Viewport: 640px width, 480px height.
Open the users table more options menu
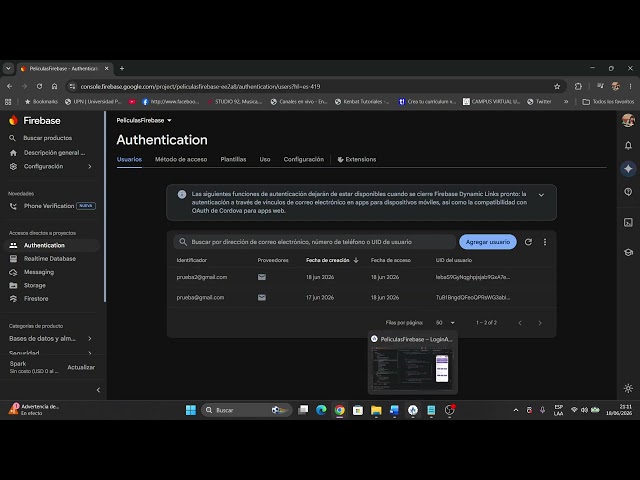coord(545,242)
